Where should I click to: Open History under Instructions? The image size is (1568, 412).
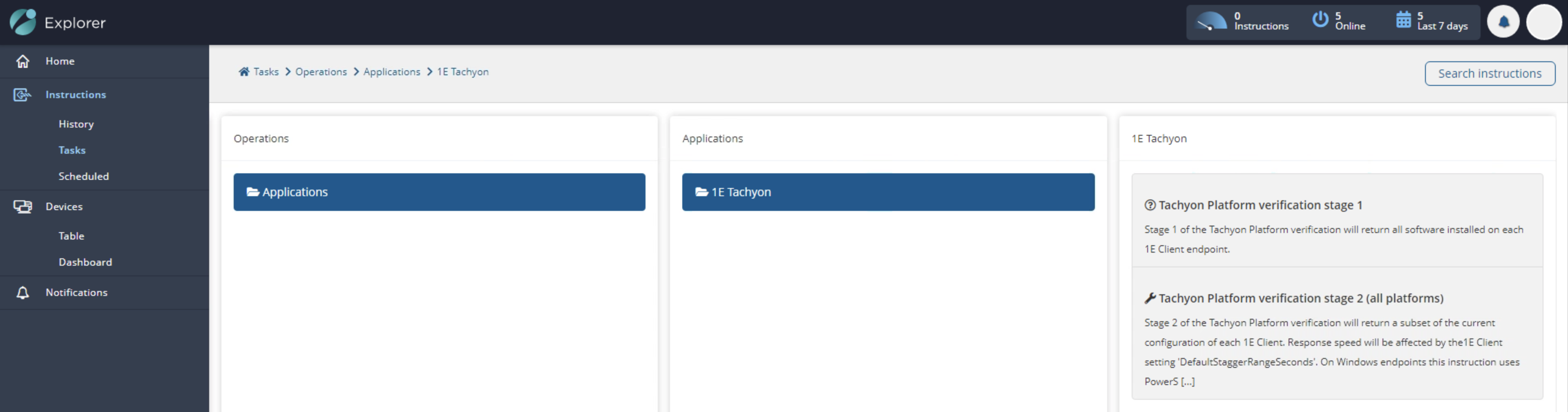click(x=76, y=123)
